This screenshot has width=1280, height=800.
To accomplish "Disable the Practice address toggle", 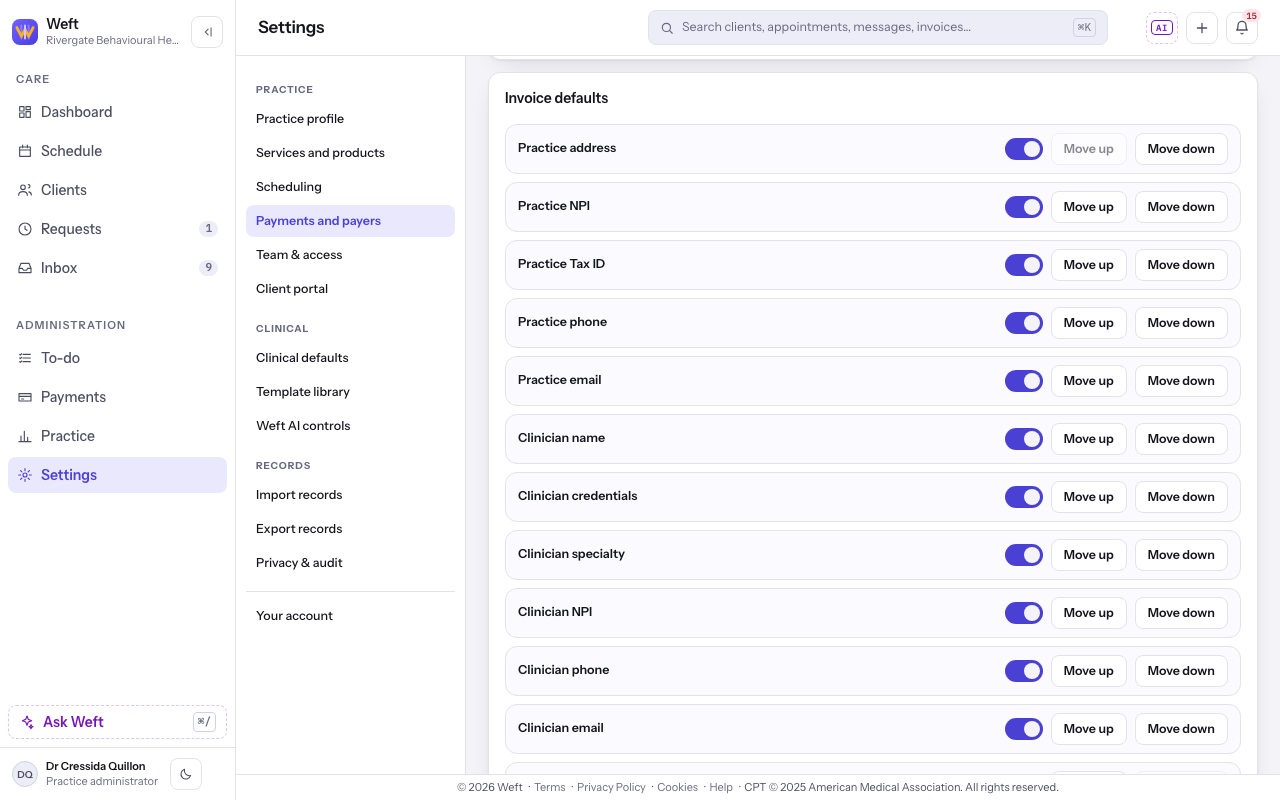I will 1024,149.
